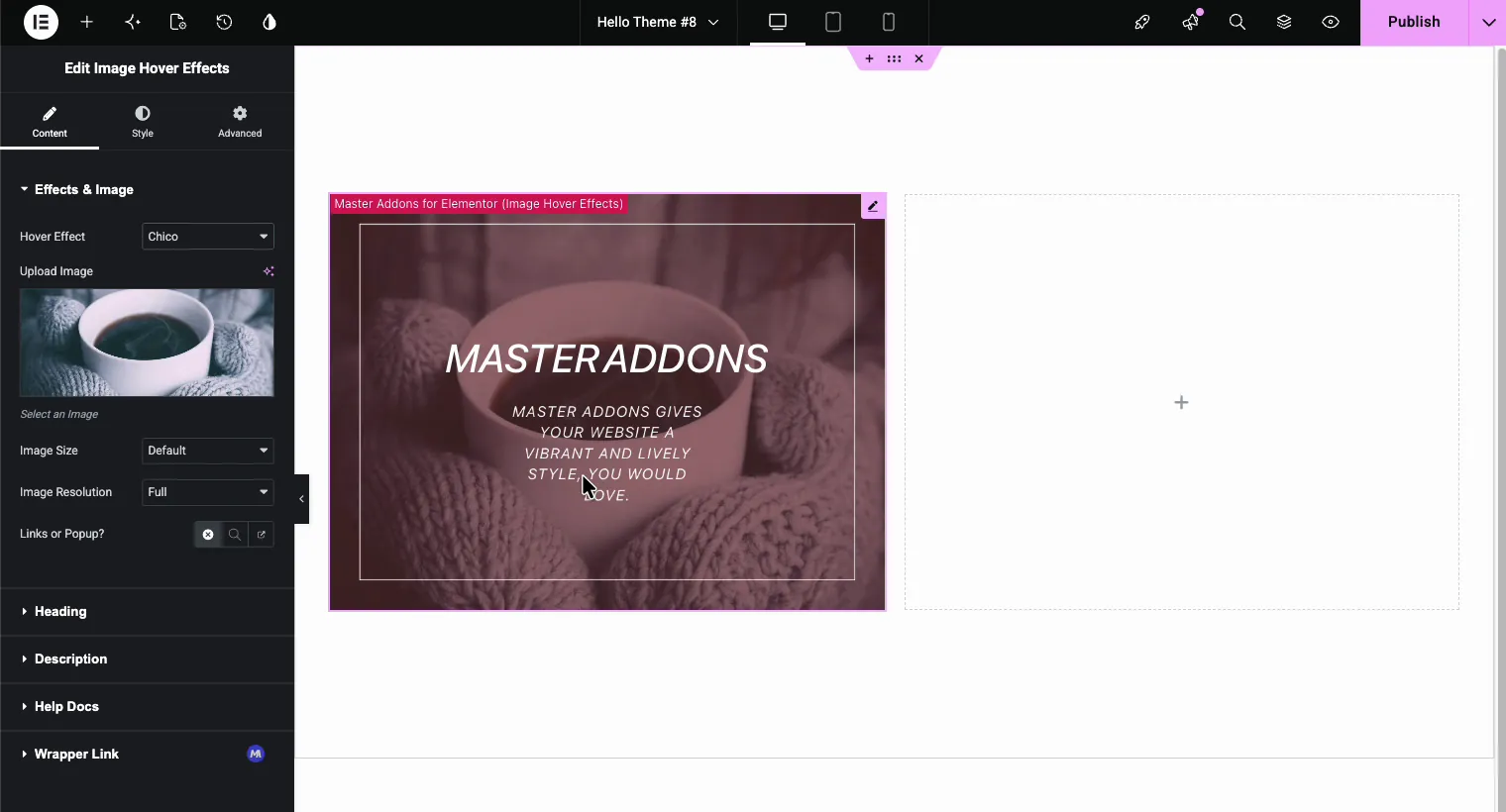Open page settings document icon
The width and height of the screenshot is (1506, 812).
point(178,22)
